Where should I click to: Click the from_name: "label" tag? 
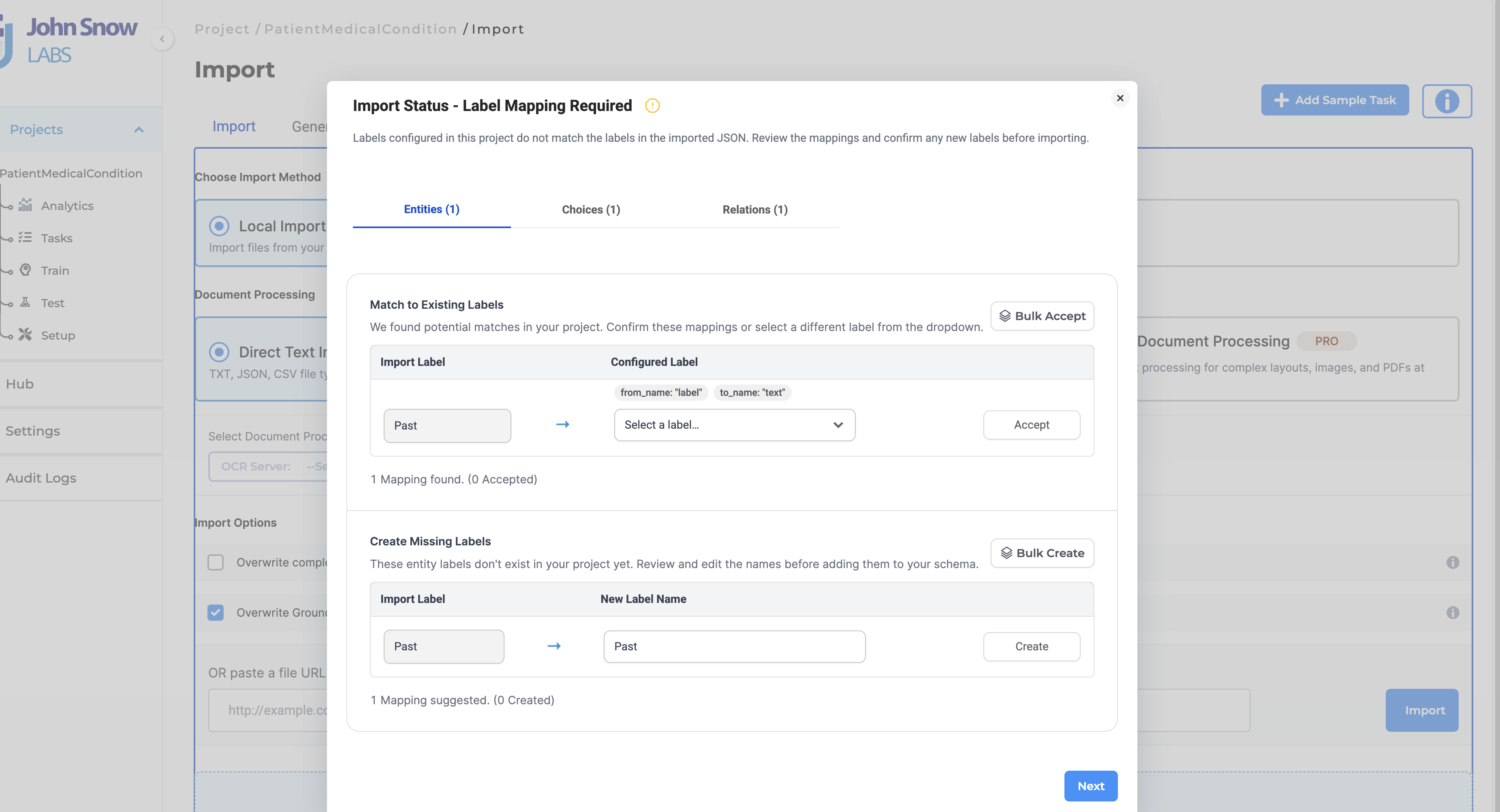coord(661,393)
